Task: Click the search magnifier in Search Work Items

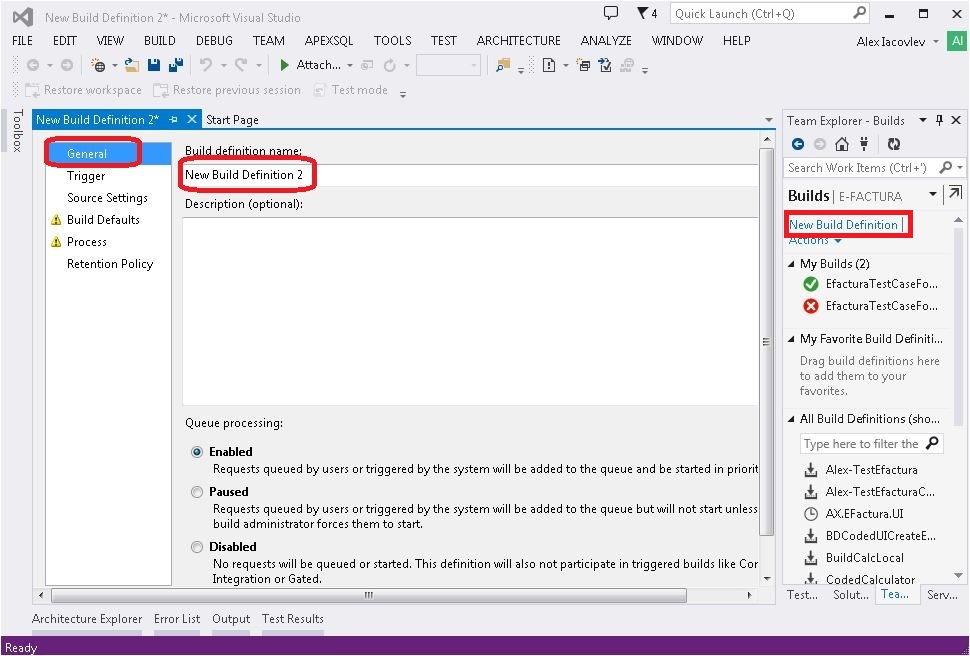Action: pyautogui.click(x=946, y=167)
